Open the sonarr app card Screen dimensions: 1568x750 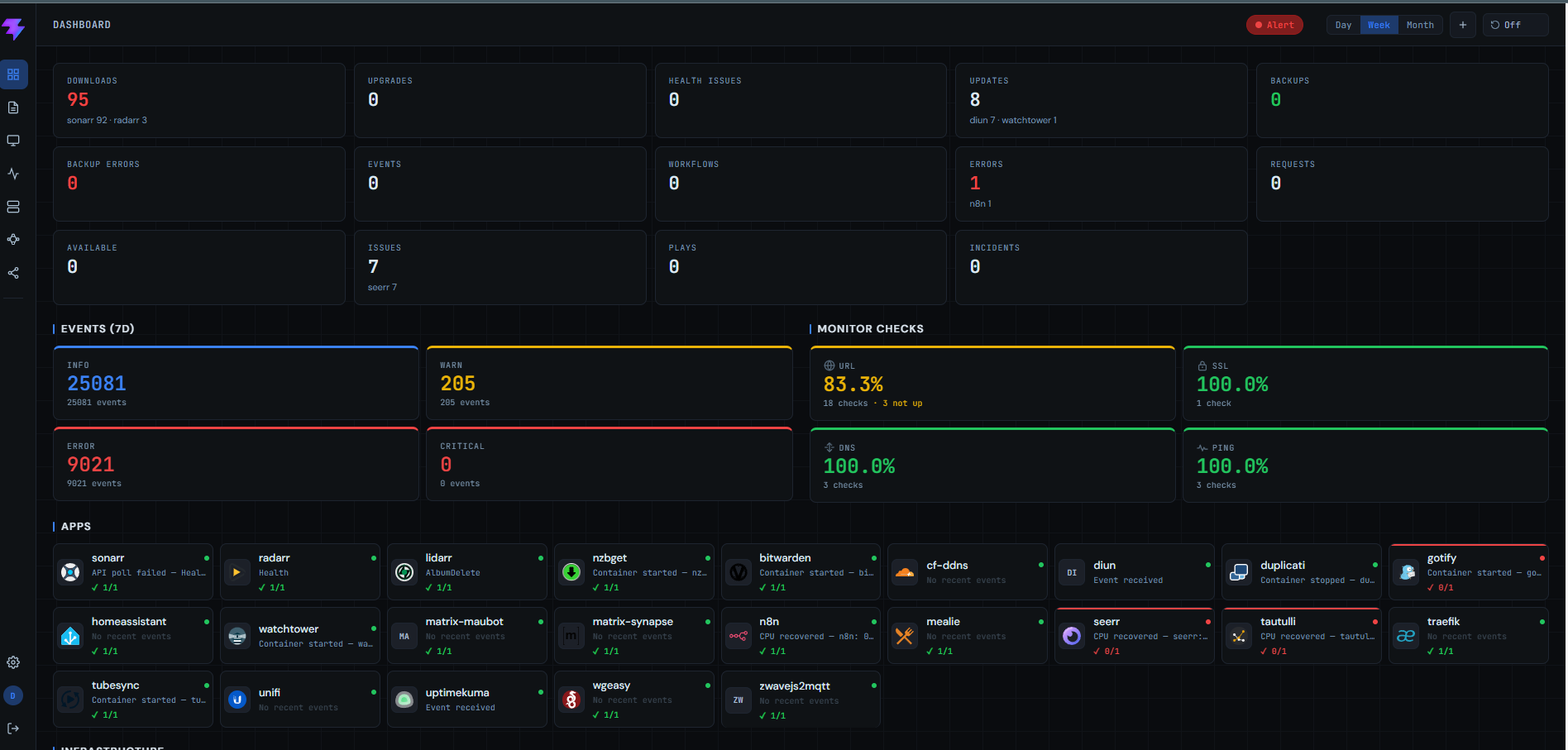coord(133,572)
